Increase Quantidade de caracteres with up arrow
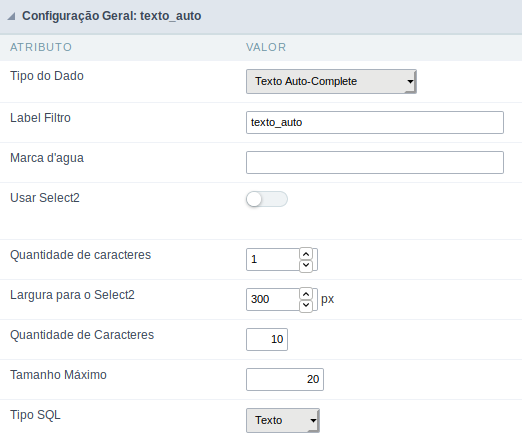 click(306, 254)
